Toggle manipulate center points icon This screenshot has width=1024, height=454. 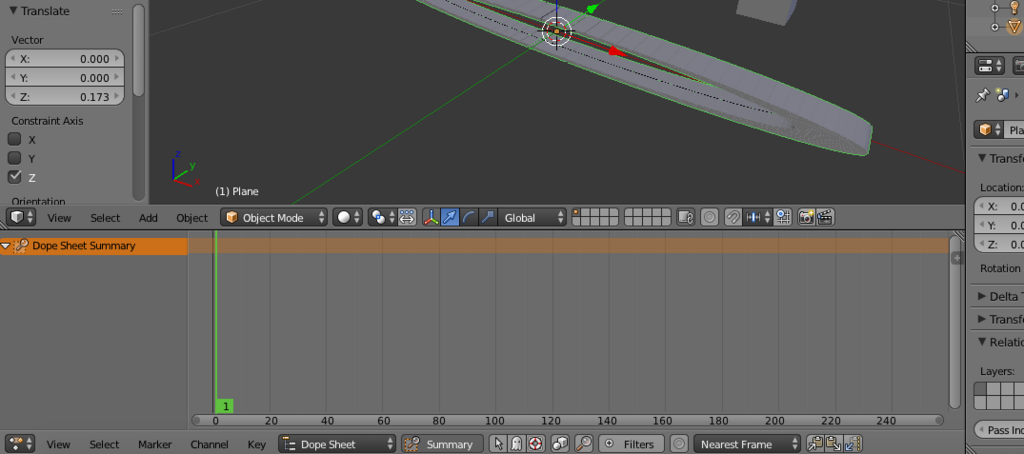click(x=407, y=218)
